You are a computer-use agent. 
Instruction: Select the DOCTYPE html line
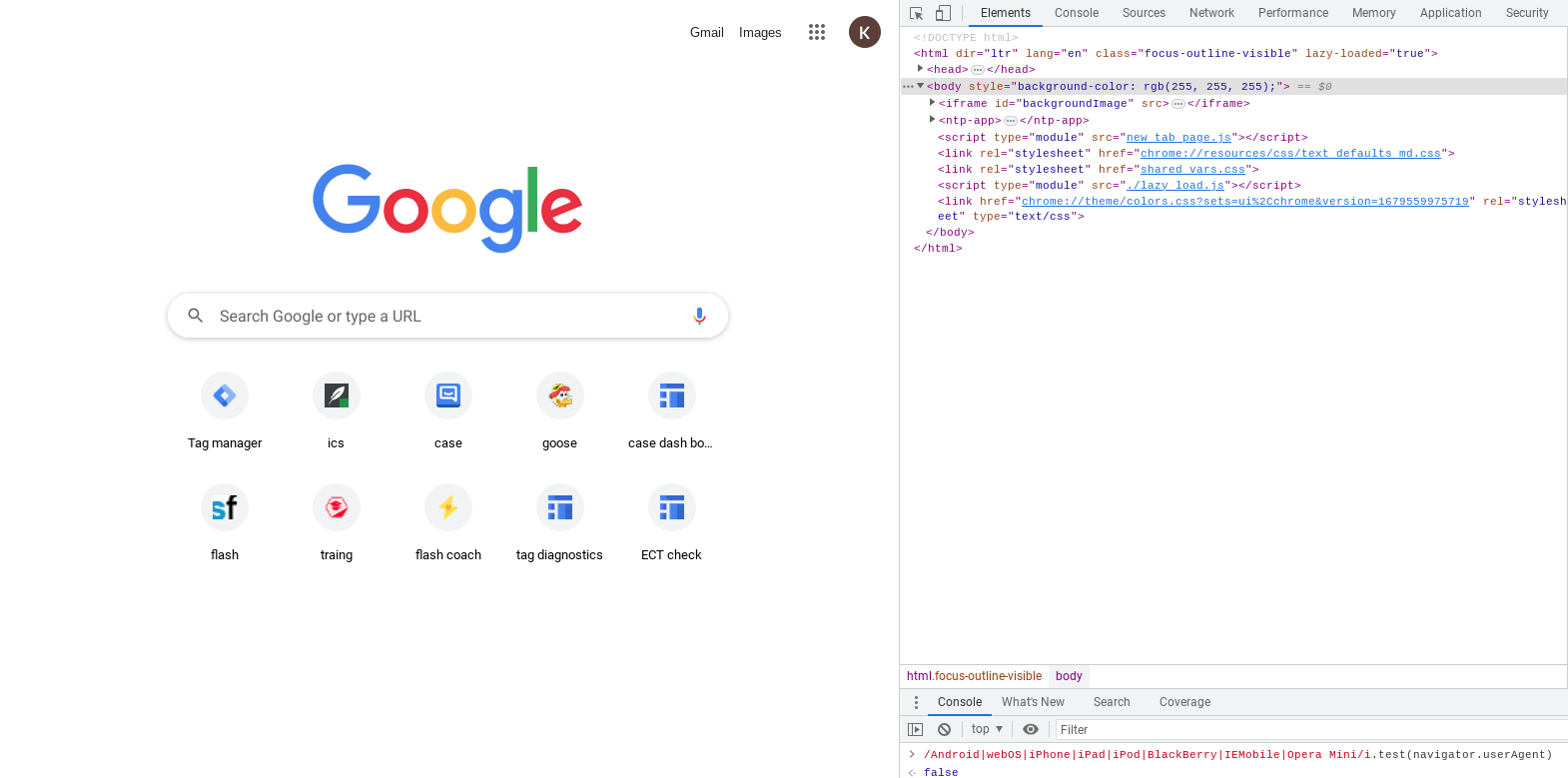pos(966,38)
